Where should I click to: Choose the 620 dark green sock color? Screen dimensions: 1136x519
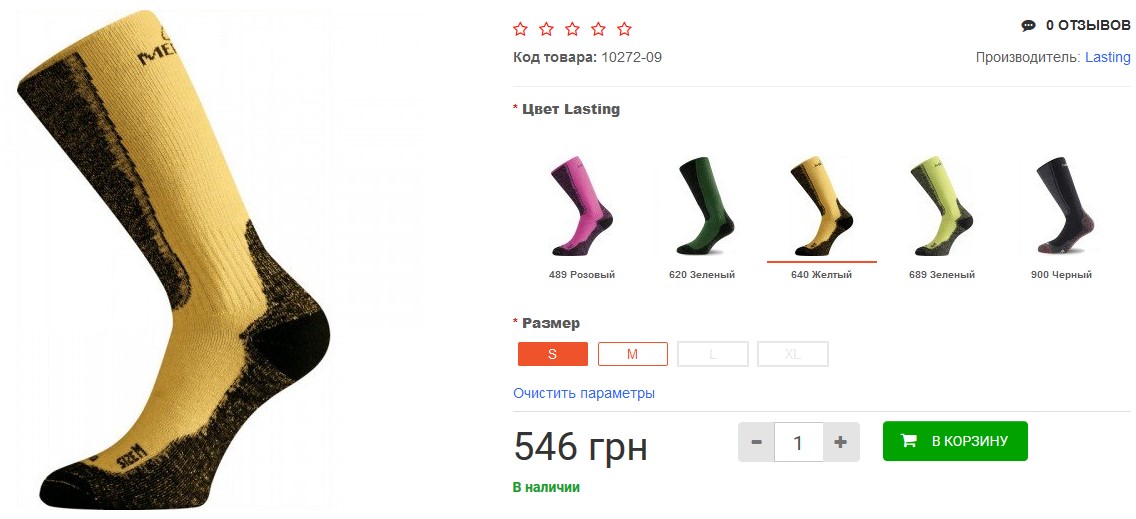point(702,207)
